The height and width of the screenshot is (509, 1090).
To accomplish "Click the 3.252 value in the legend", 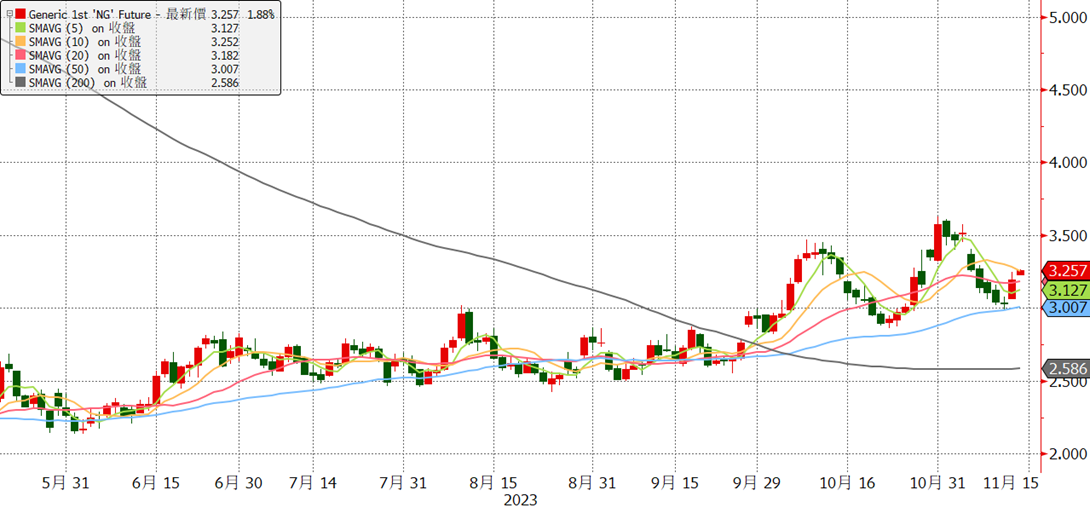I will [225, 41].
